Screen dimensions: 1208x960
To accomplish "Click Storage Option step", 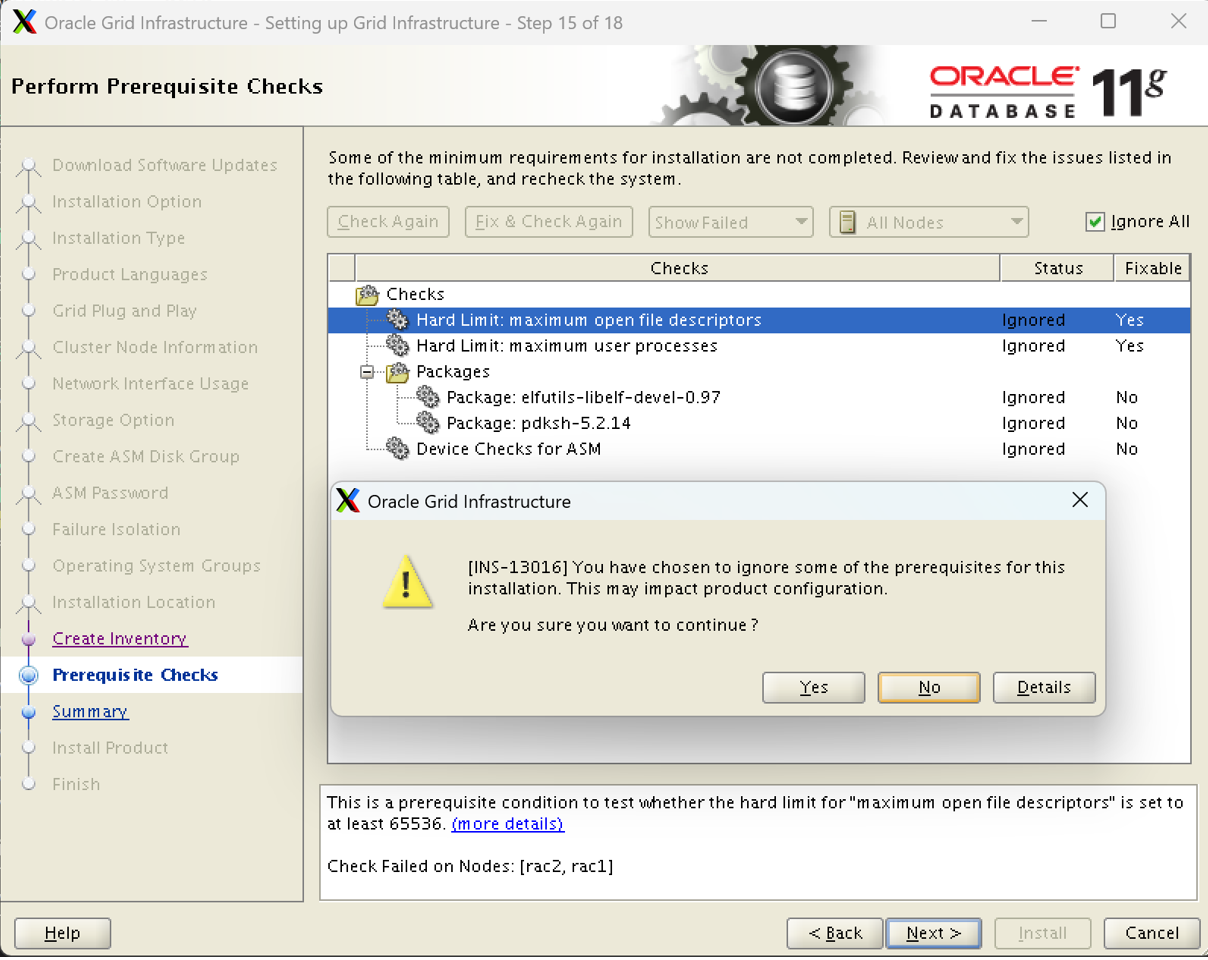I will [x=113, y=421].
